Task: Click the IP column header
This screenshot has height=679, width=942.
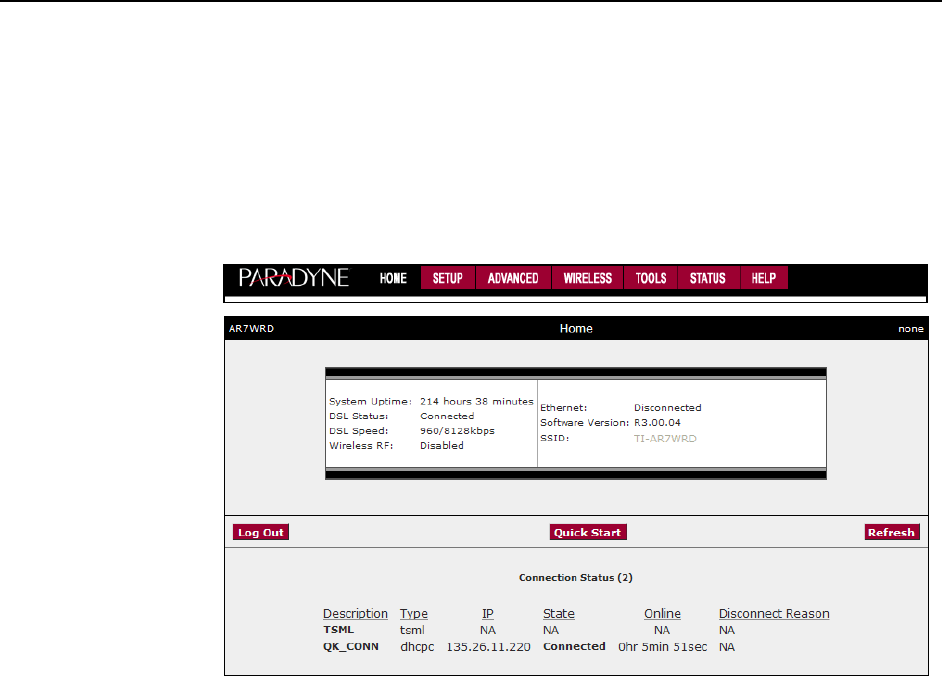Action: click(487, 614)
